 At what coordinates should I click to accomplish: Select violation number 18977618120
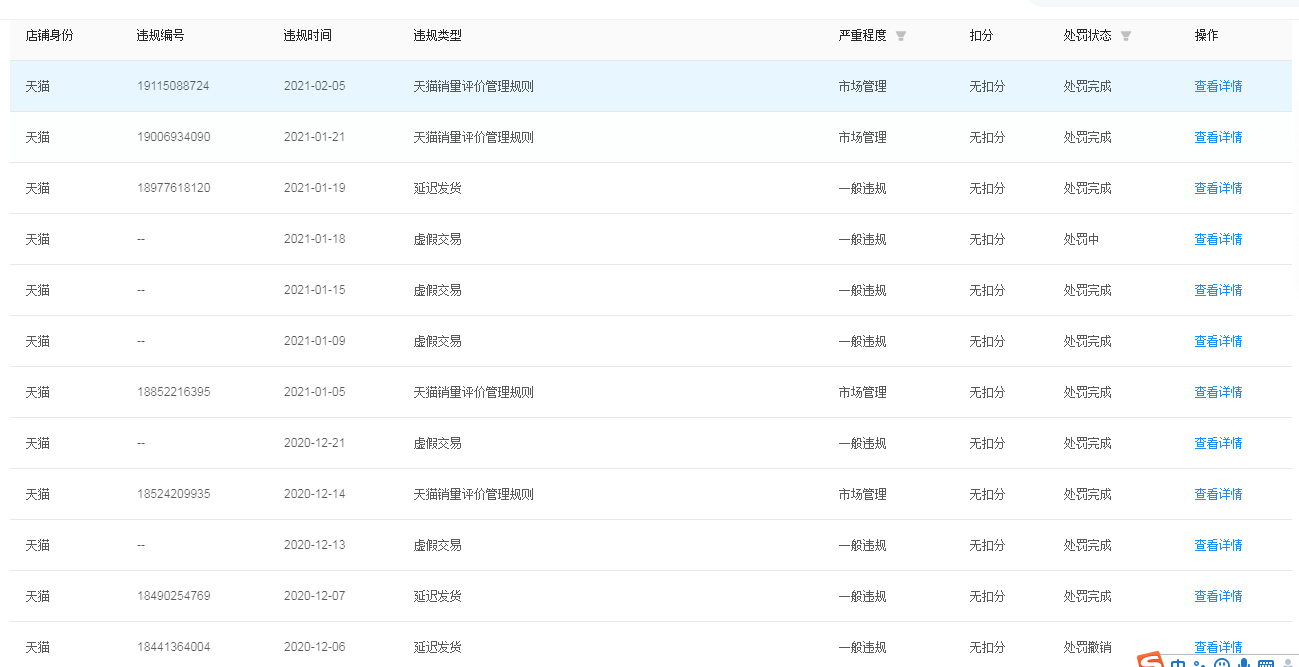click(x=173, y=188)
